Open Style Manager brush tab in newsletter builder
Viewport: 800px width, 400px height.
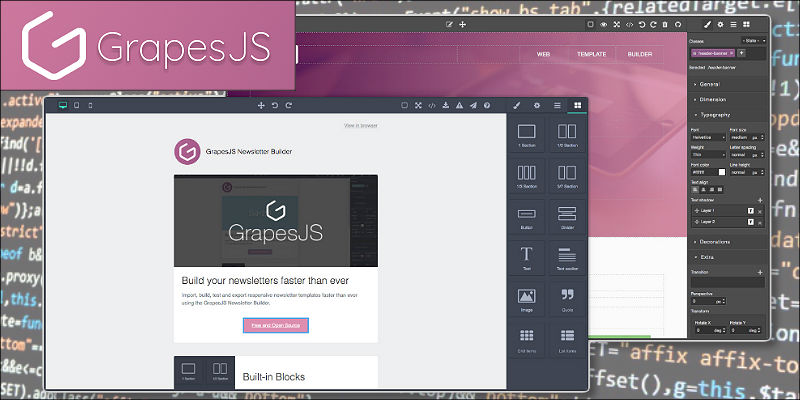point(516,105)
